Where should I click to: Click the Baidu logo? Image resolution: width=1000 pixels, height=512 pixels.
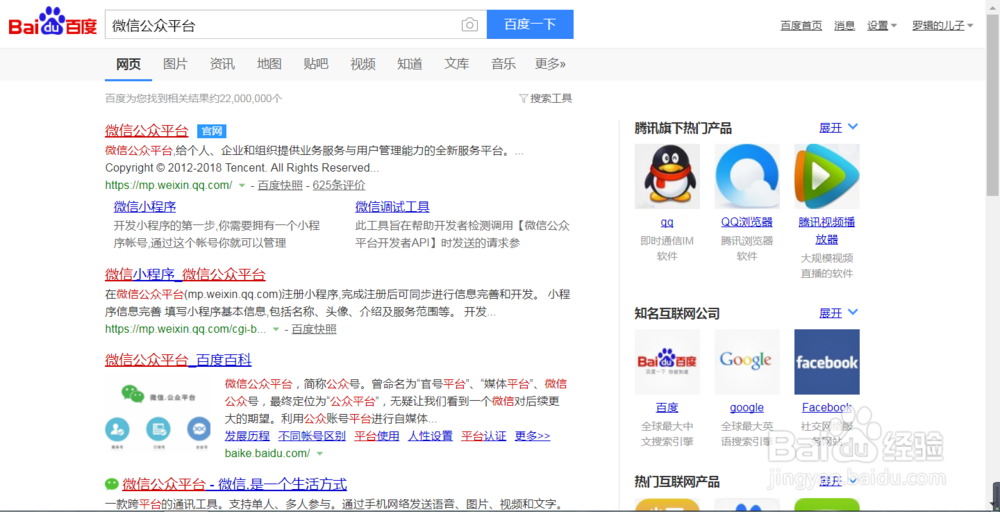point(52,22)
